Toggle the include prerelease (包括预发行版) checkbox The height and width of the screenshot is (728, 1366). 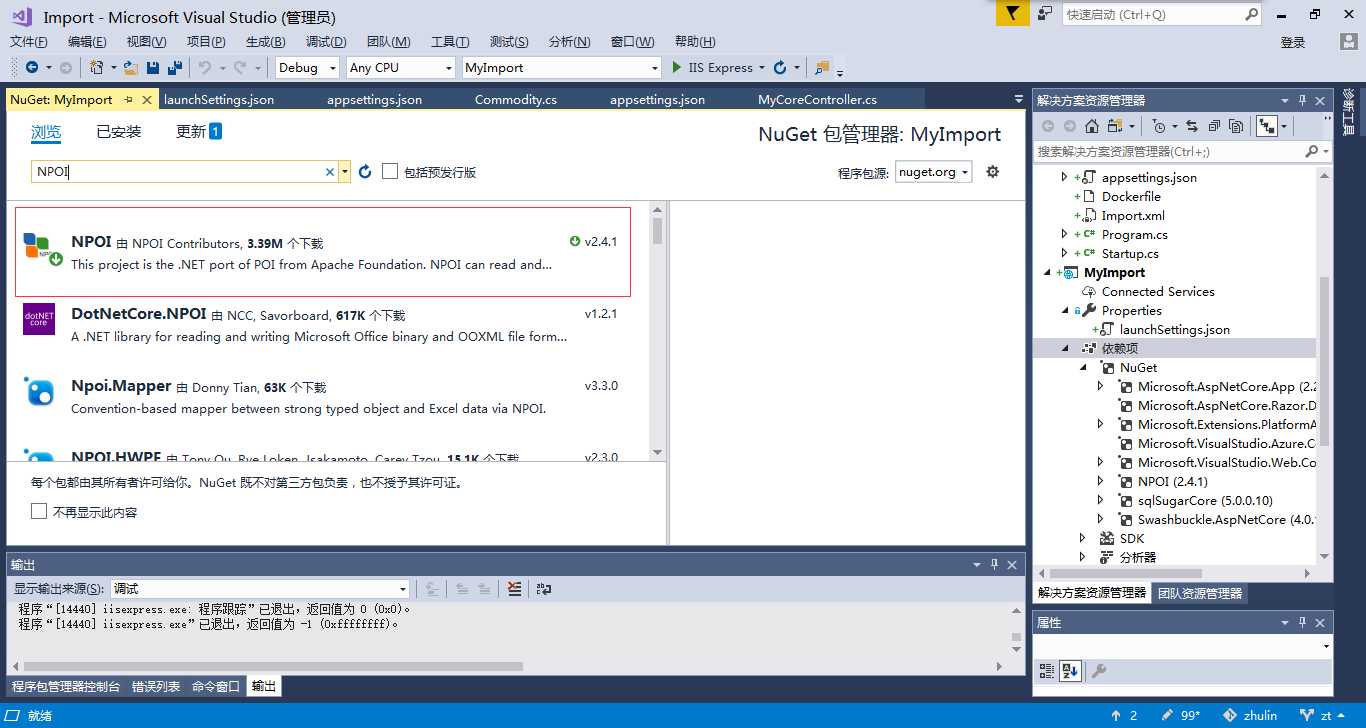coord(390,172)
